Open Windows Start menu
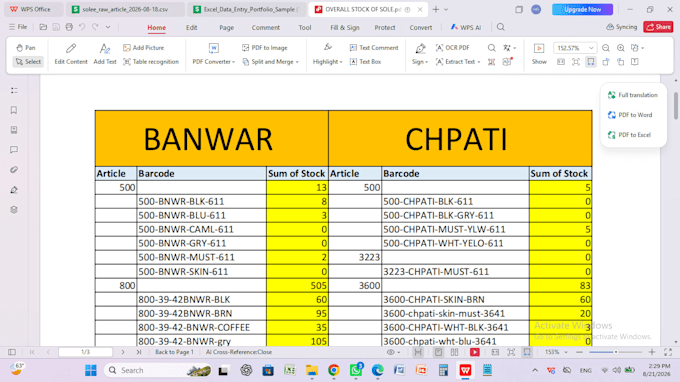 91,370
